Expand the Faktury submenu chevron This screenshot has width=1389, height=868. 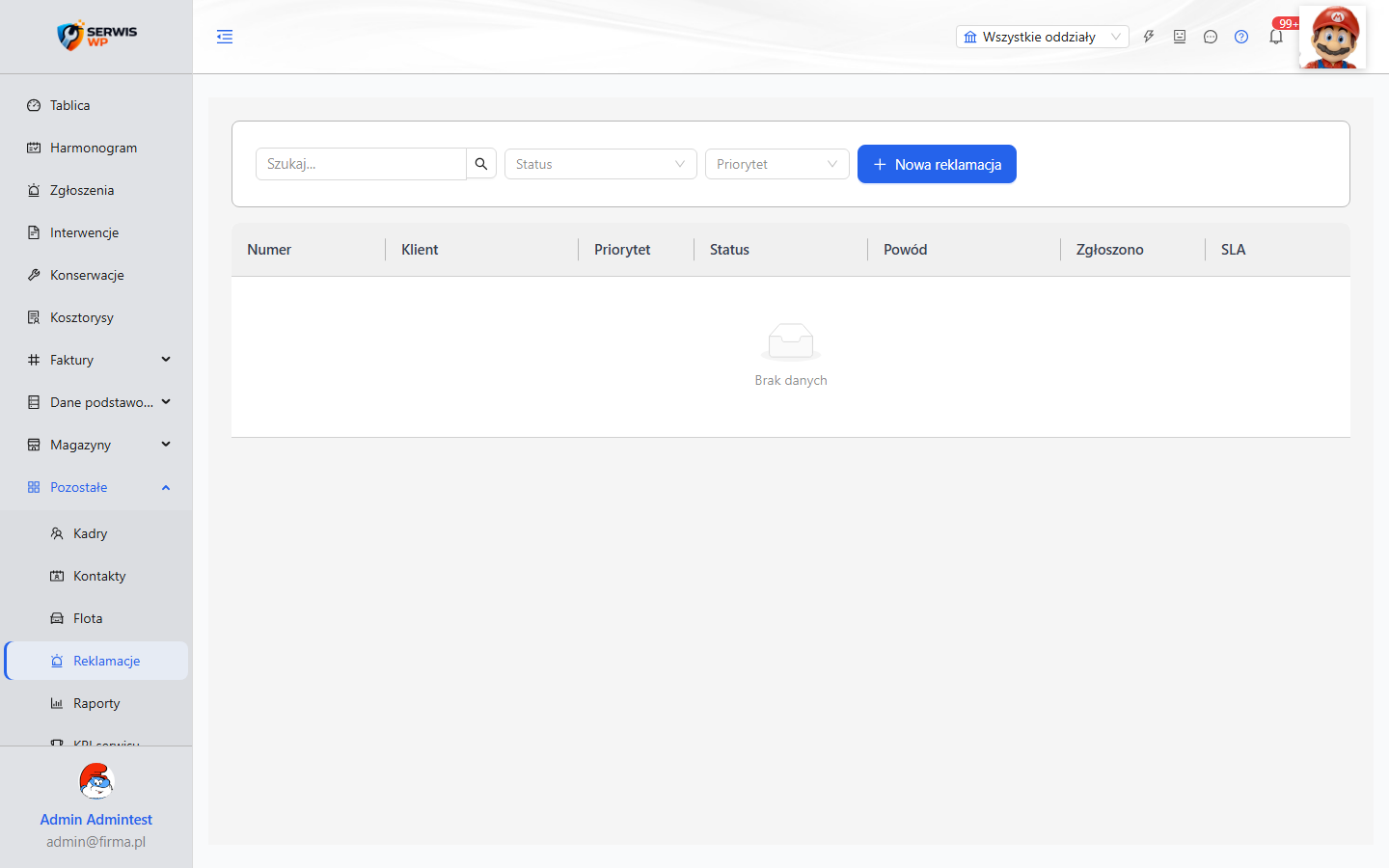[x=166, y=360]
